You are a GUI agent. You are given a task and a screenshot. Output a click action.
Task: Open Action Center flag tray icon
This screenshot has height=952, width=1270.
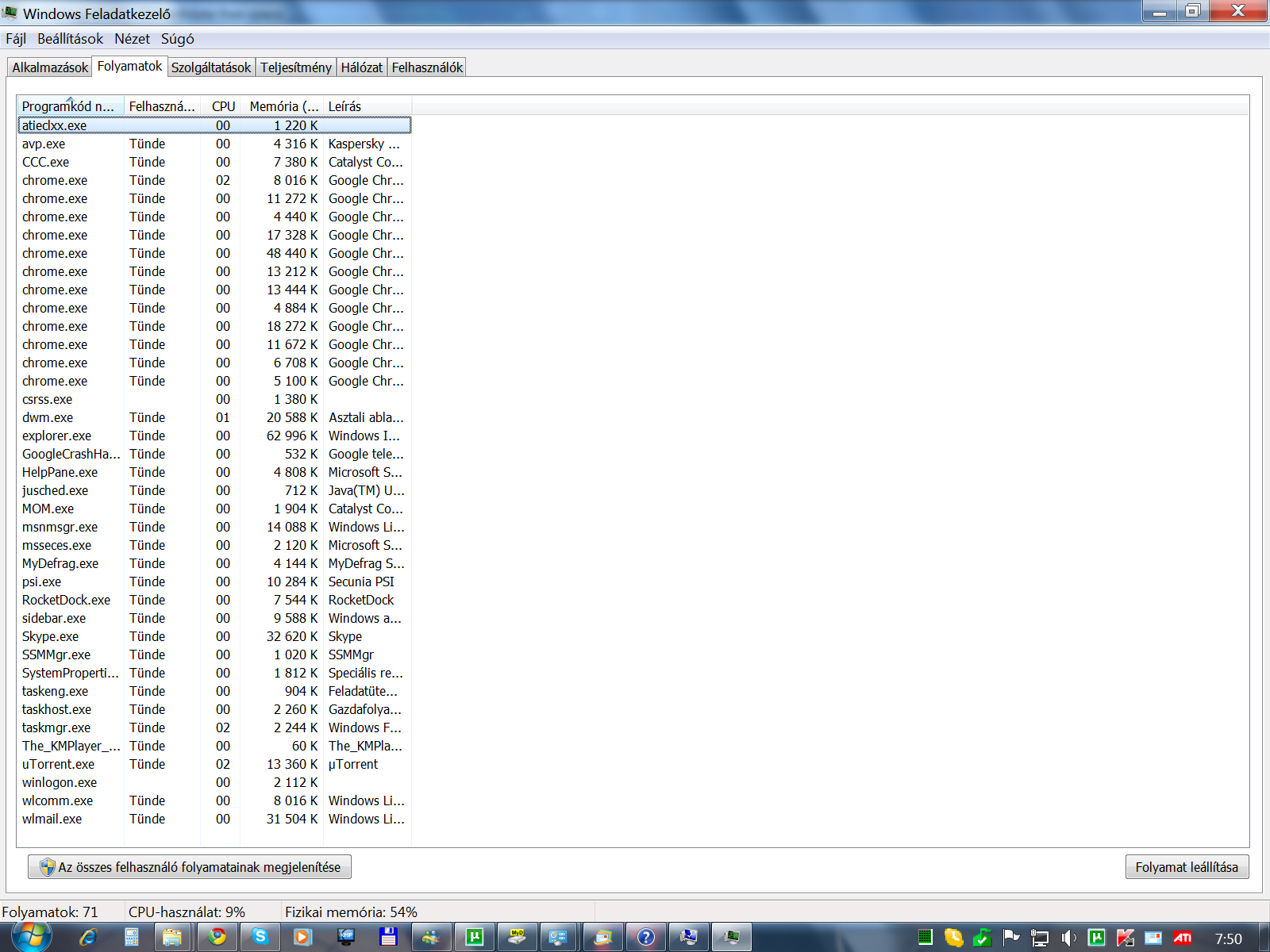1010,938
